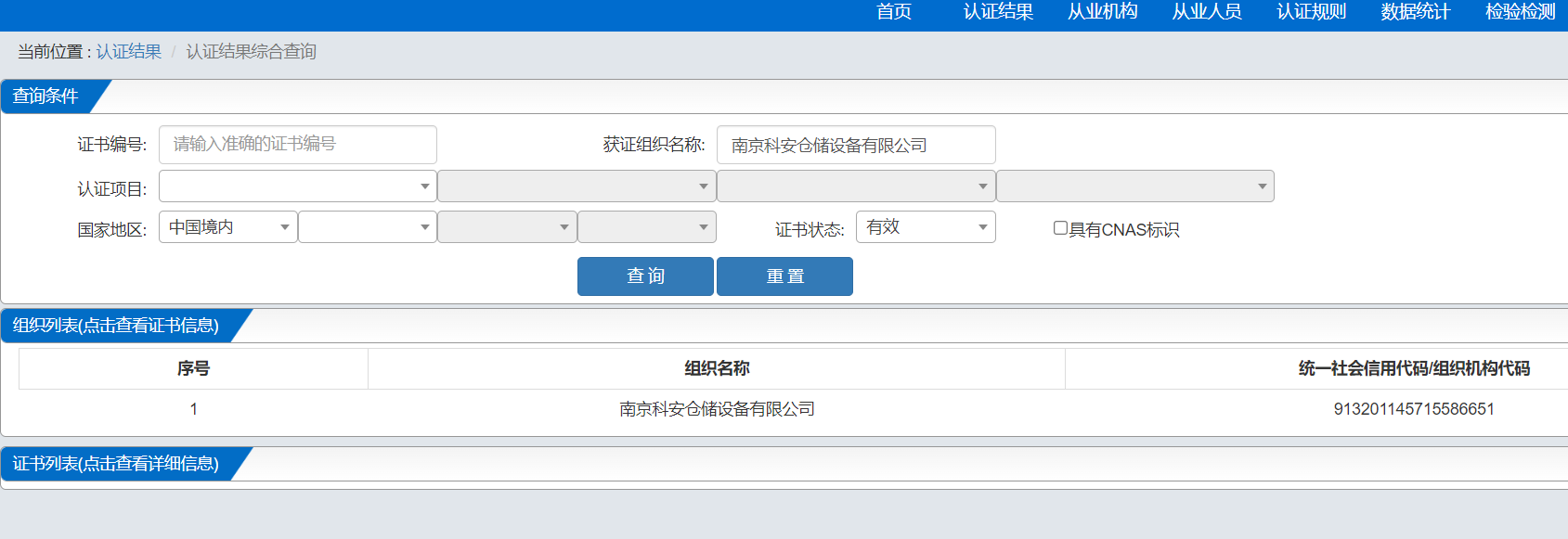Open the 检验检测 navigation menu
The width and height of the screenshot is (1568, 539).
(1520, 12)
